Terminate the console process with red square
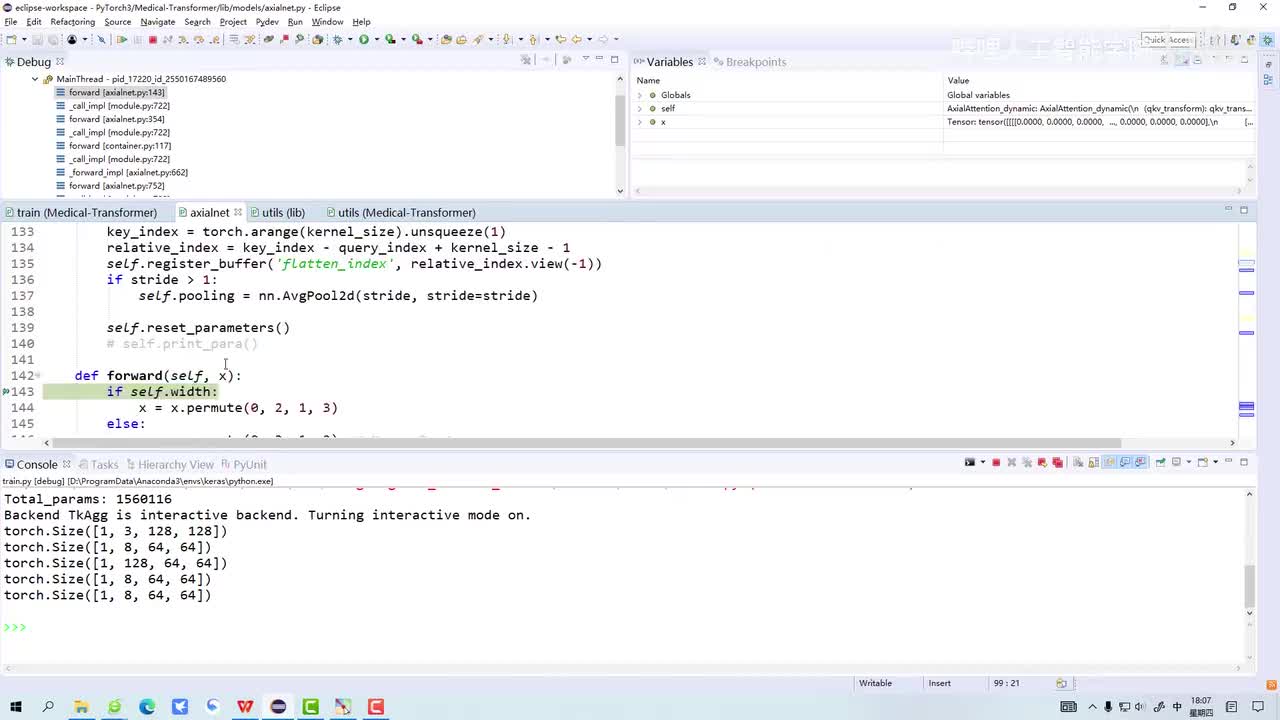The height and width of the screenshot is (720, 1280). [996, 462]
